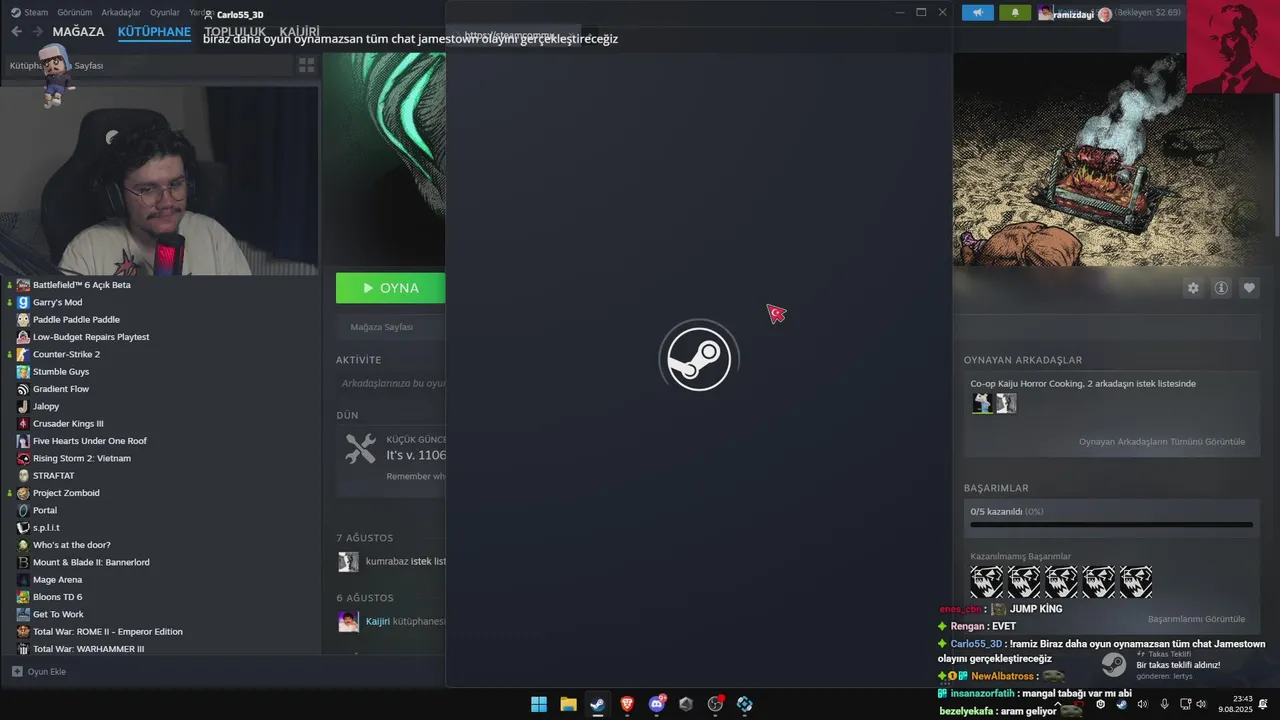
Task: Click the last locked achievement icon
Action: click(x=1136, y=582)
